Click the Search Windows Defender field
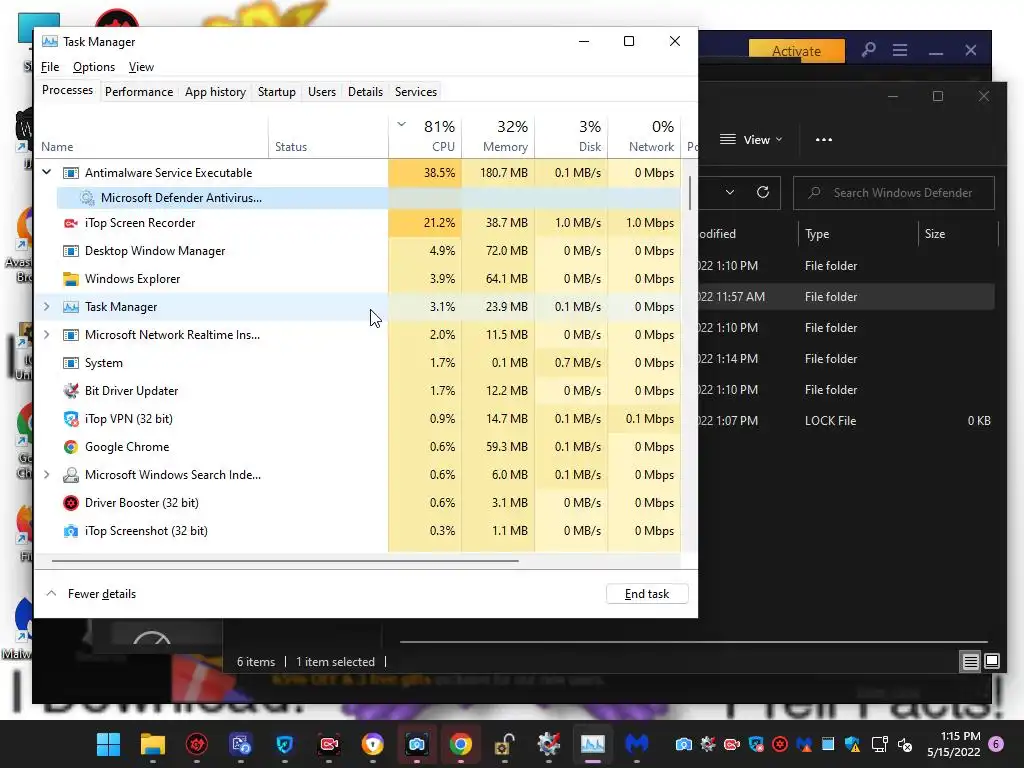Image resolution: width=1024 pixels, height=768 pixels. 893,193
